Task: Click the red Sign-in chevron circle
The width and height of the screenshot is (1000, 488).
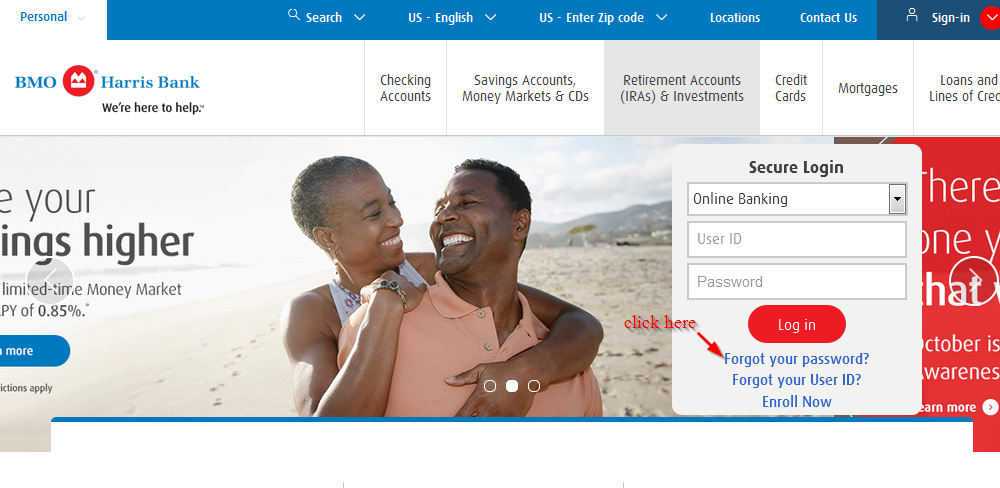Action: tap(990, 18)
